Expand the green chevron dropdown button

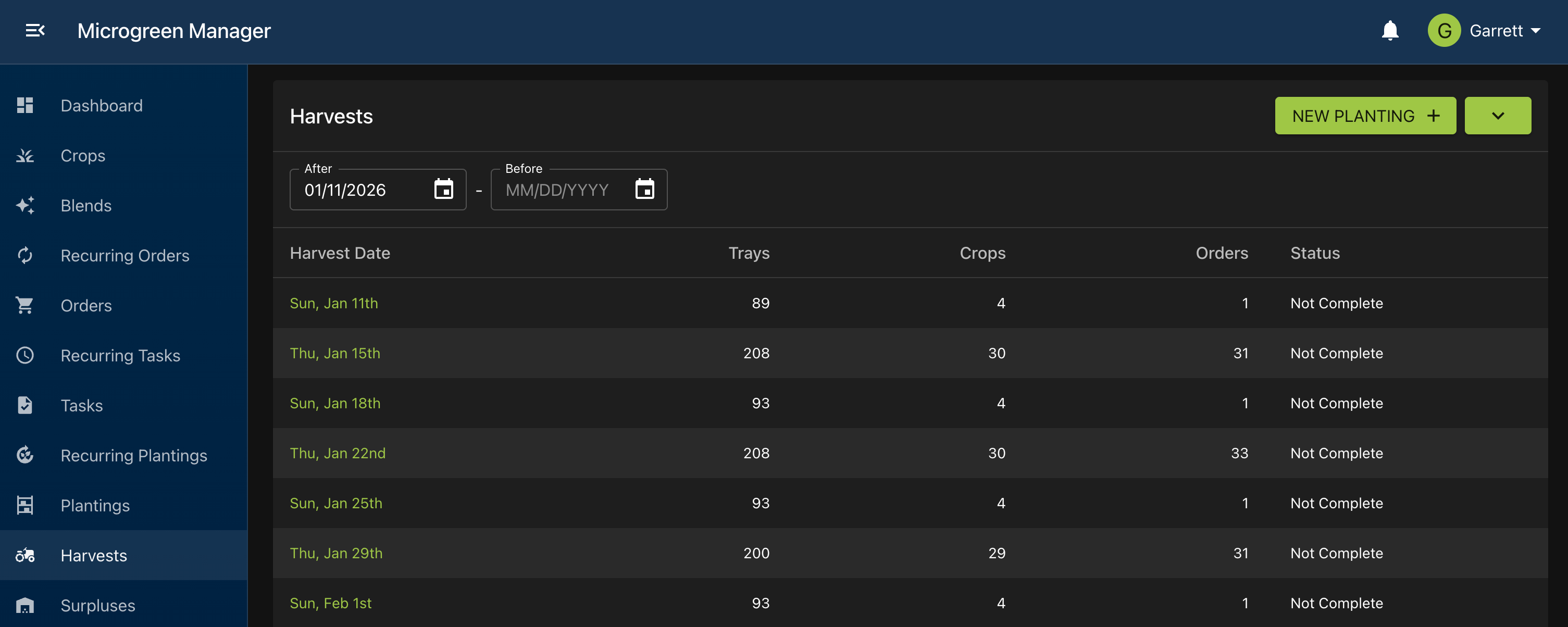(1497, 116)
